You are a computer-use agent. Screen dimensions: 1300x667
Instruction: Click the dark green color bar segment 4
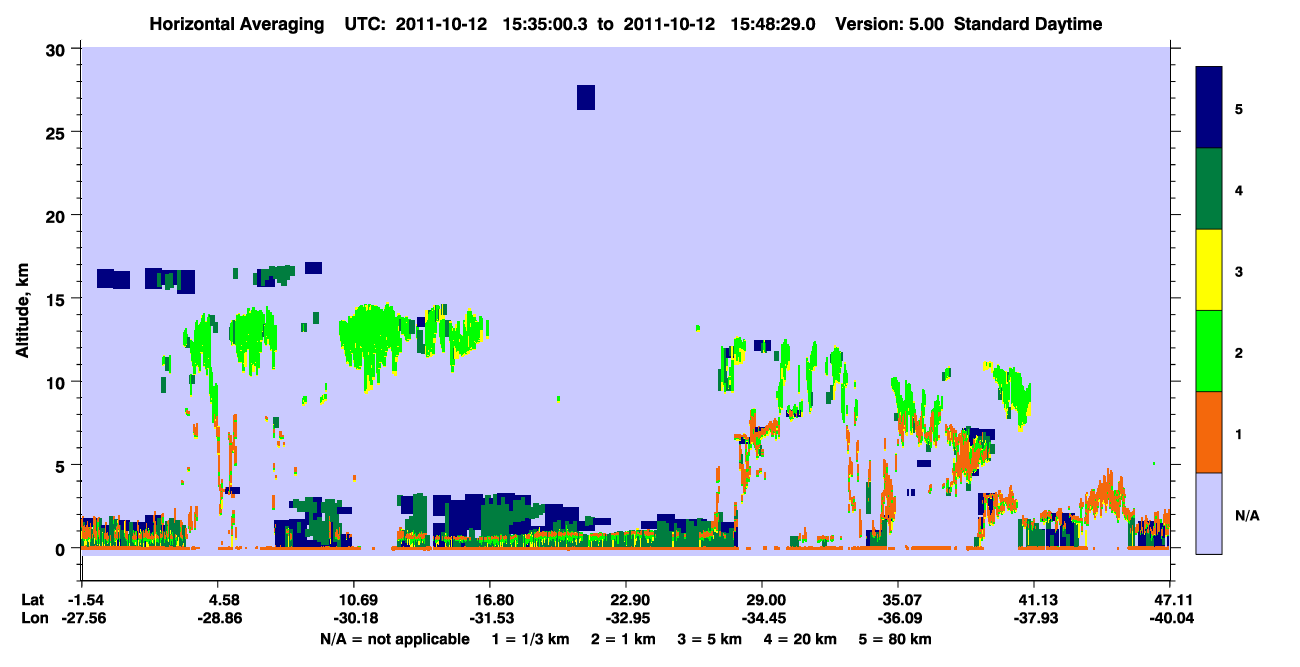pos(1210,189)
